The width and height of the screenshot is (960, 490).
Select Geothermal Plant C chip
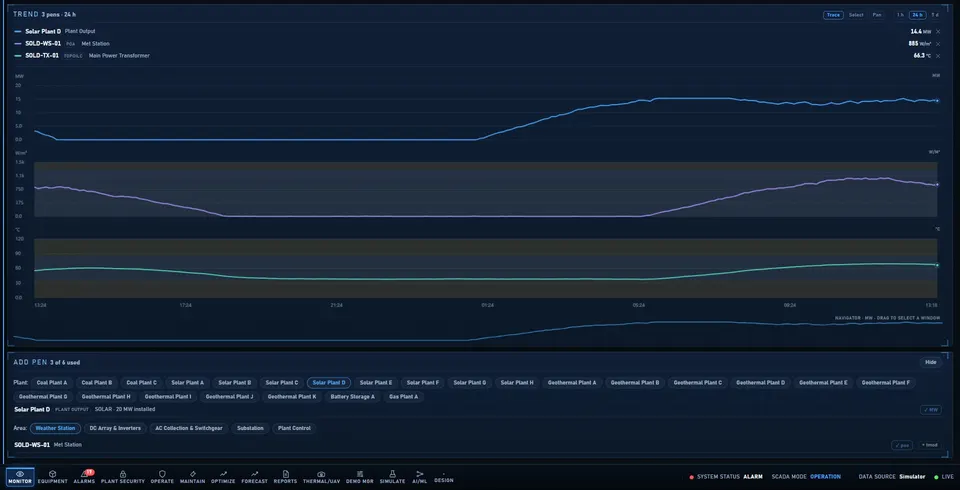[x=697, y=383]
